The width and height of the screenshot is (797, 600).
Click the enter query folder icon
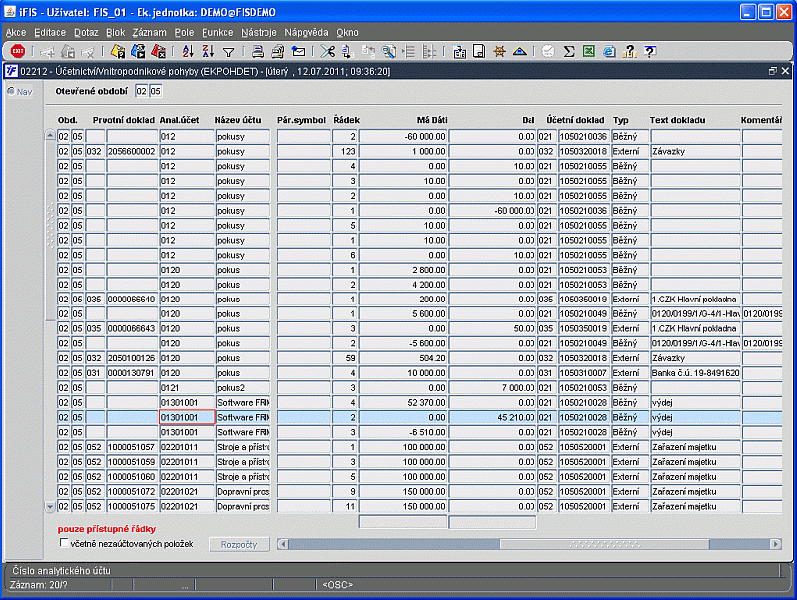click(x=118, y=51)
